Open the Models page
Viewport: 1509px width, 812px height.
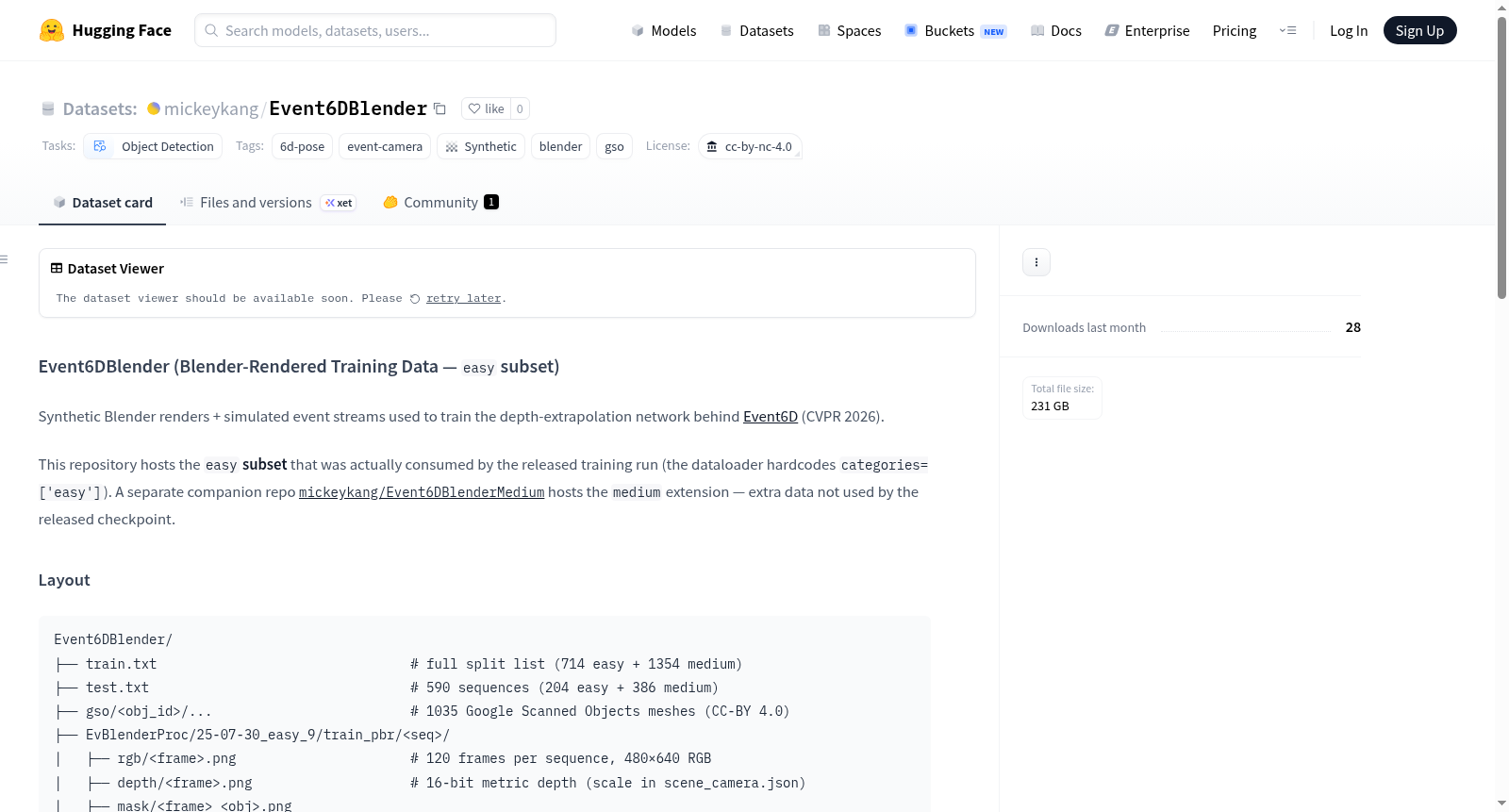(x=664, y=30)
